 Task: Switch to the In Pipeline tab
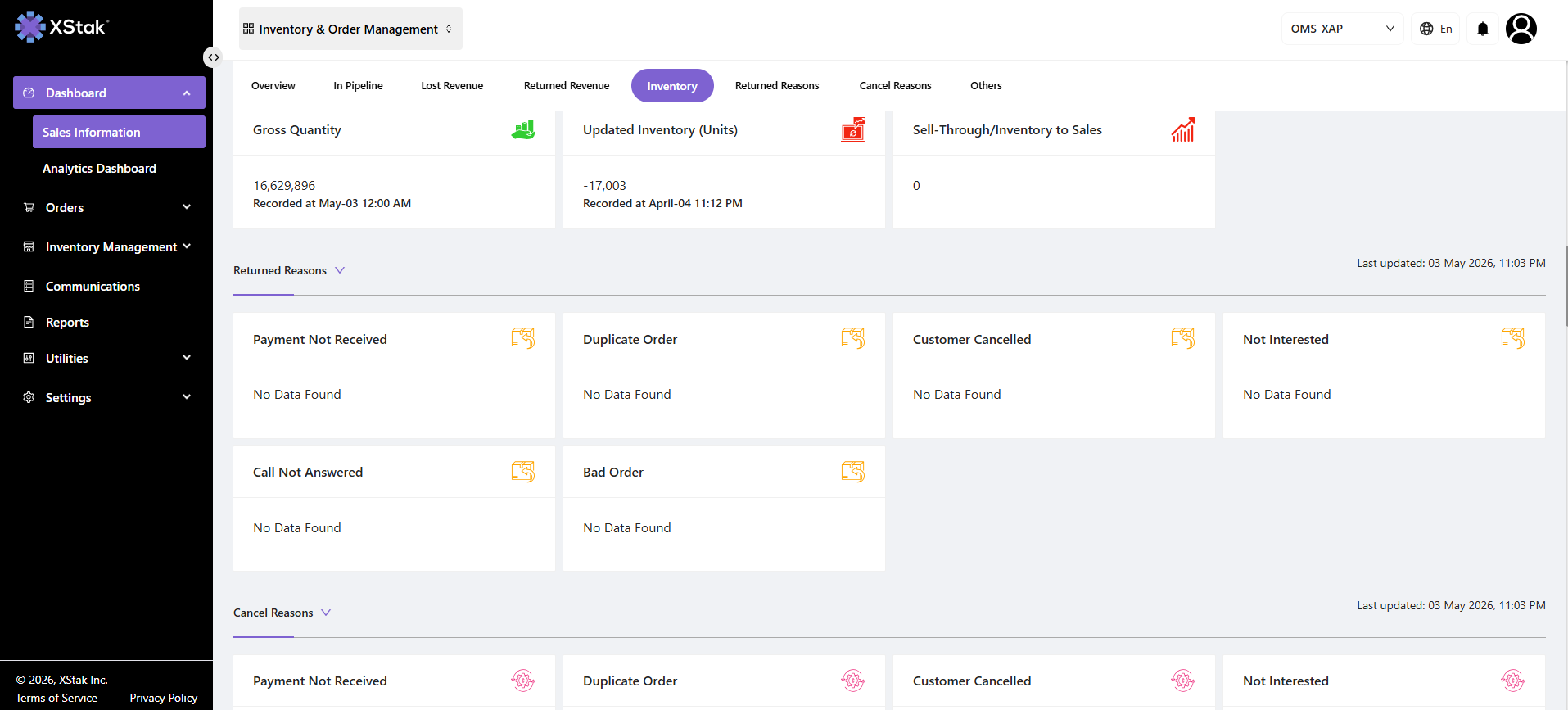[358, 86]
